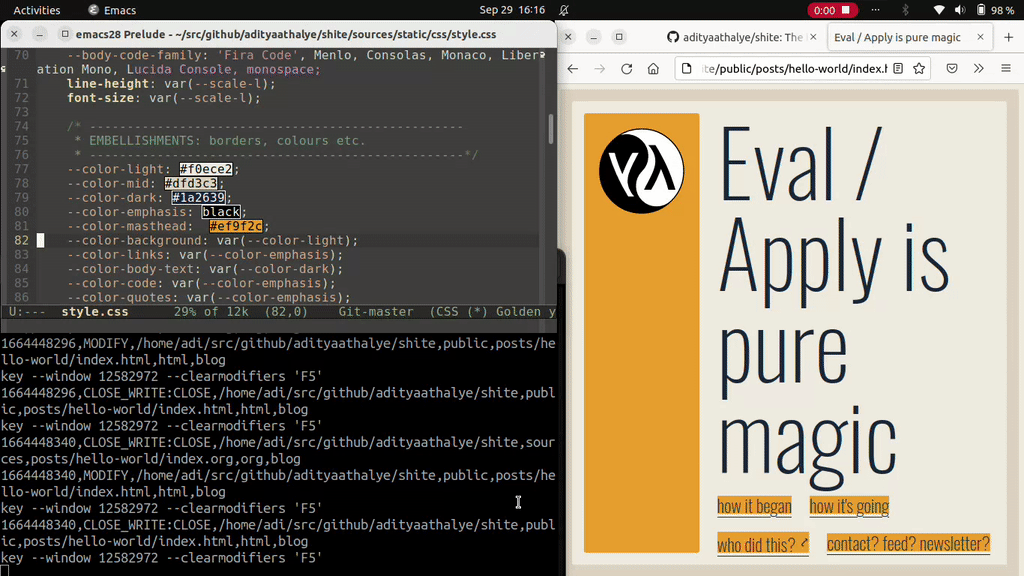
Task: Click page file icon in address bar
Action: 686,69
